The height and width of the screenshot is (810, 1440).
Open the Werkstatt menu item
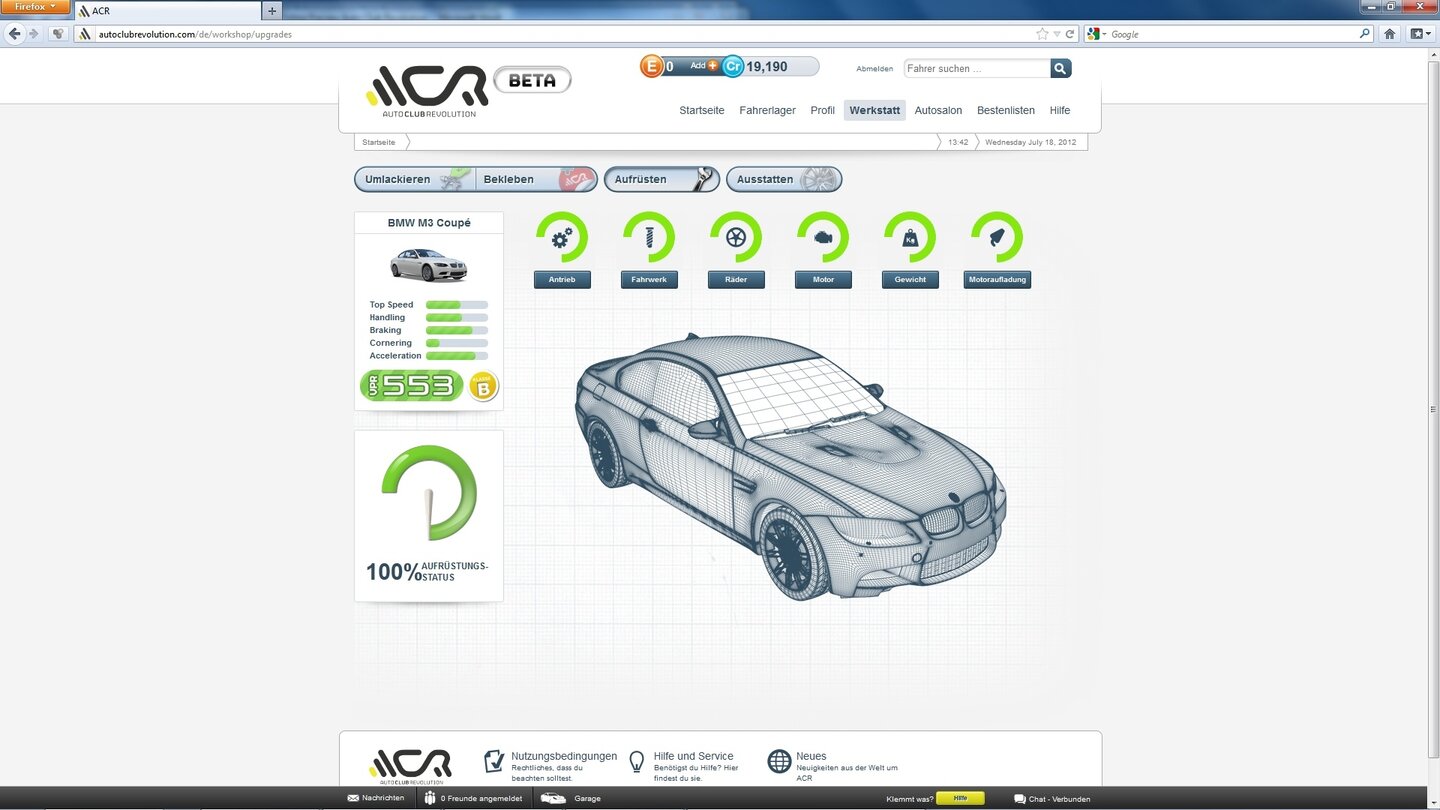pyautogui.click(x=875, y=110)
